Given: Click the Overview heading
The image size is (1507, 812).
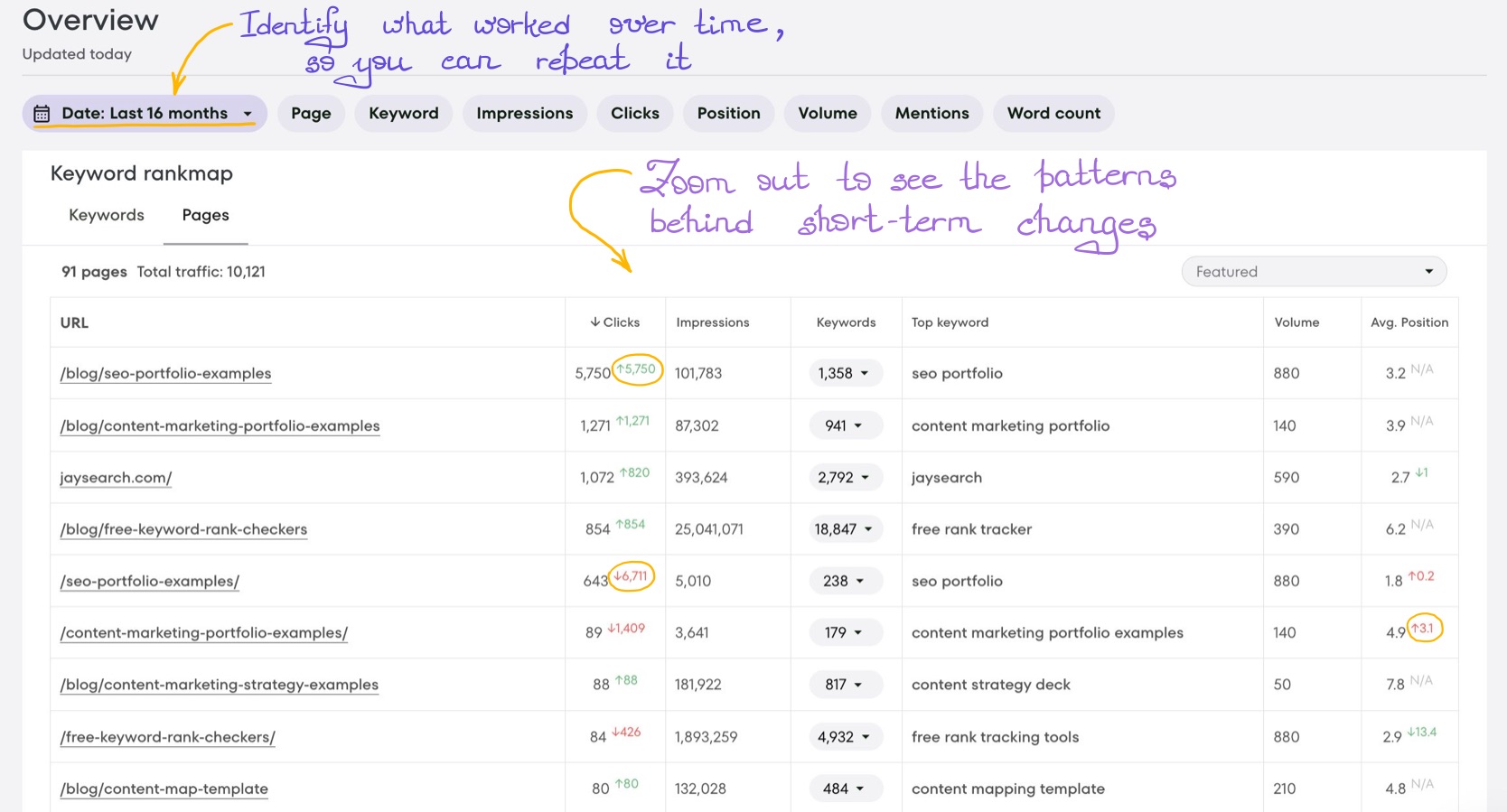Looking at the screenshot, I should pos(90,20).
